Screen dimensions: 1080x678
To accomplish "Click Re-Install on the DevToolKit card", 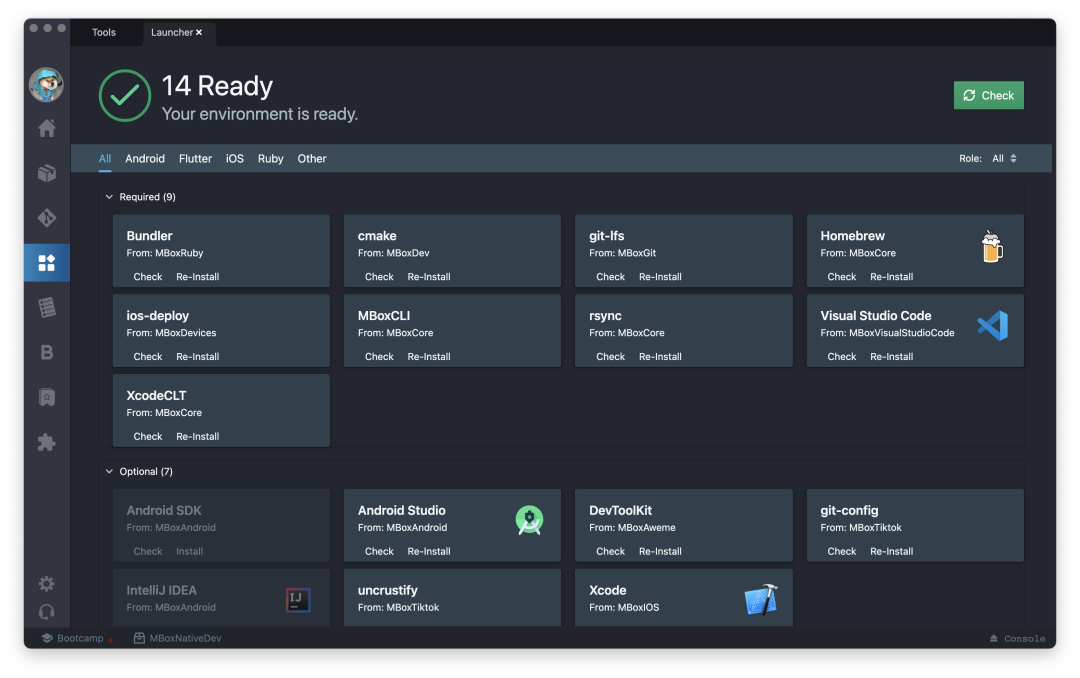I will [x=661, y=551].
